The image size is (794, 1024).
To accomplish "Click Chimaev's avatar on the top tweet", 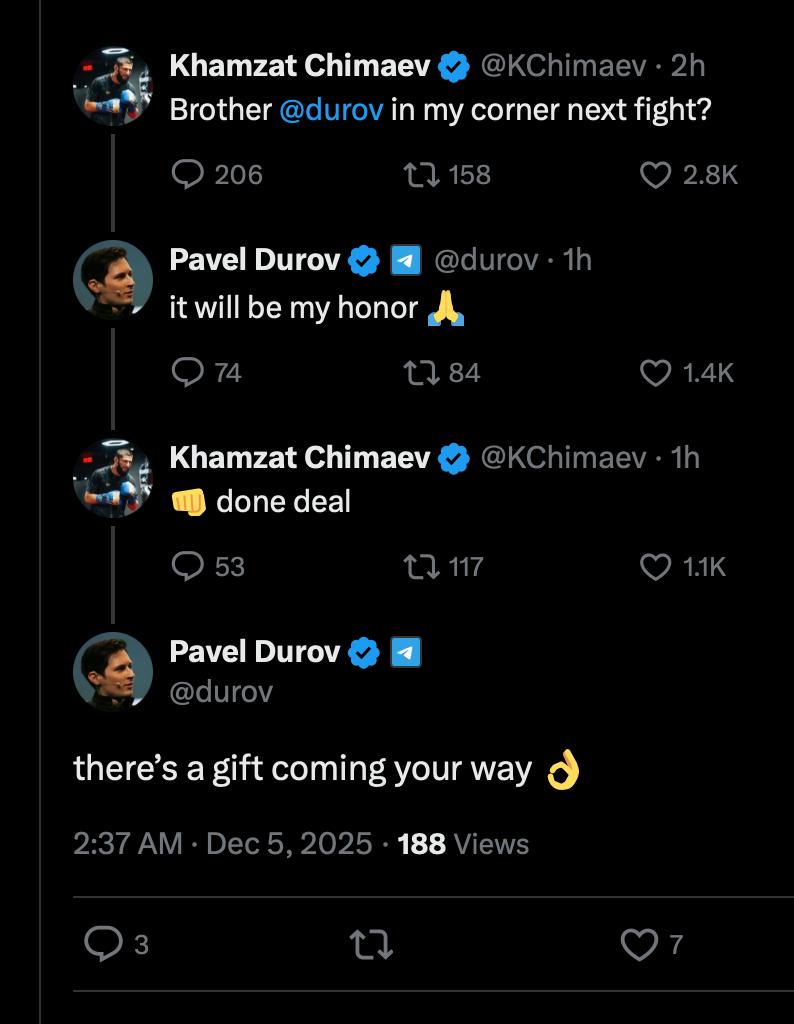I will coord(112,87).
